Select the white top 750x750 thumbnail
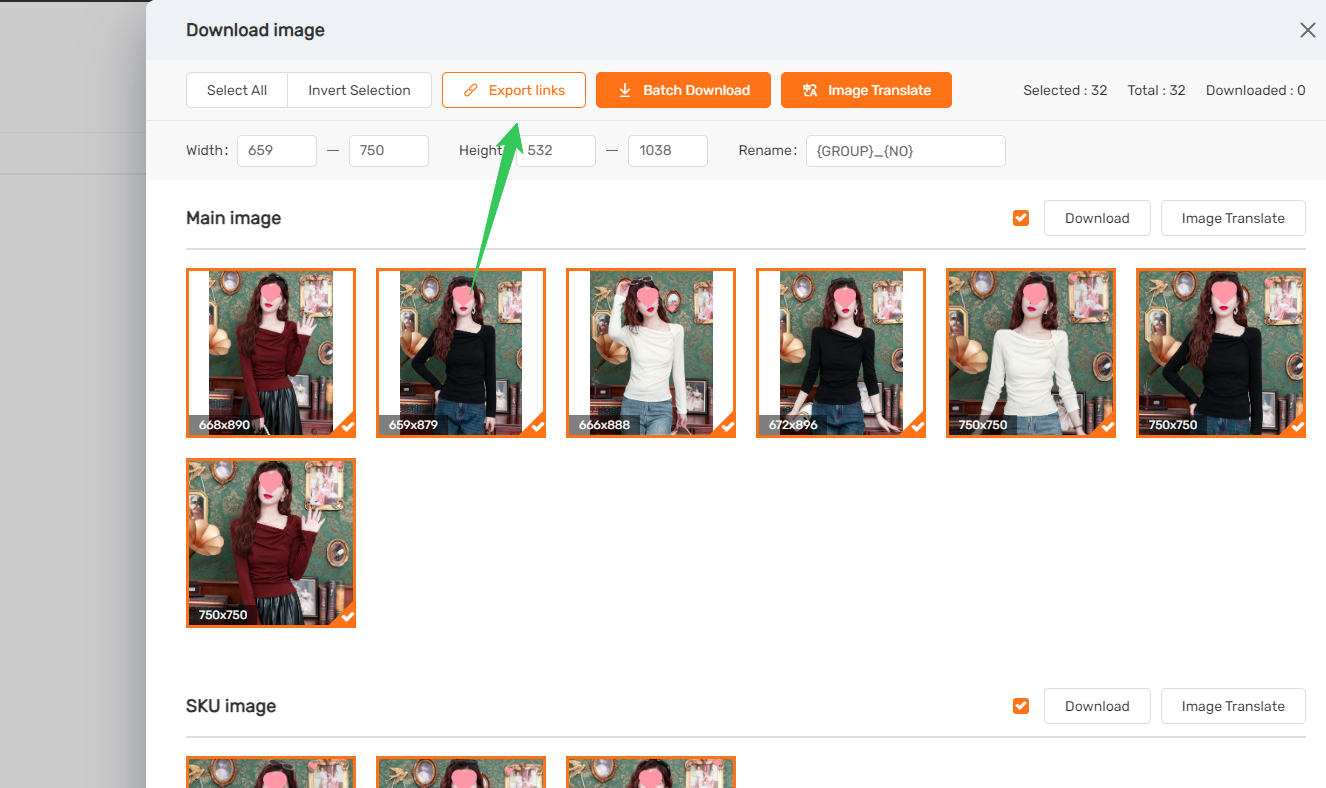Image resolution: width=1326 pixels, height=788 pixels. click(1031, 353)
